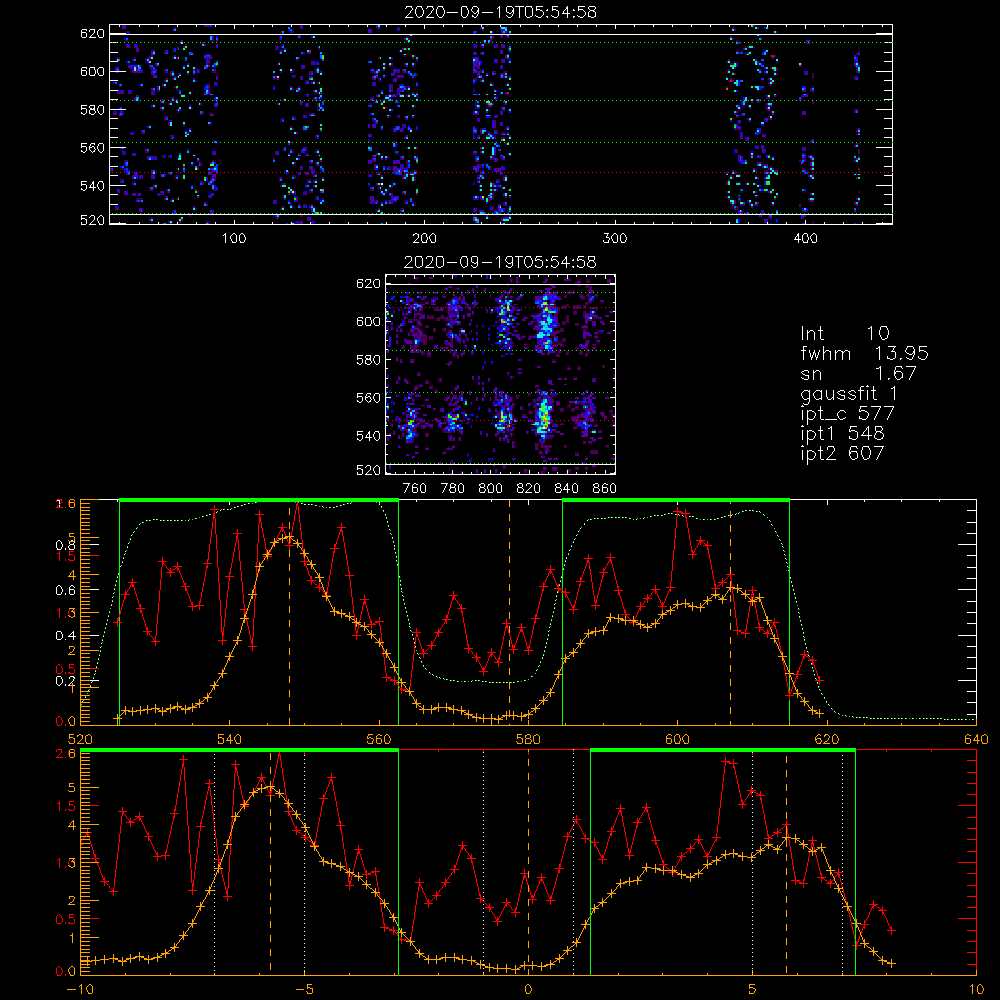Viewport: 1000px width, 1000px height.
Task: Click the right green bar atop bottom plot
Action: coord(723,751)
